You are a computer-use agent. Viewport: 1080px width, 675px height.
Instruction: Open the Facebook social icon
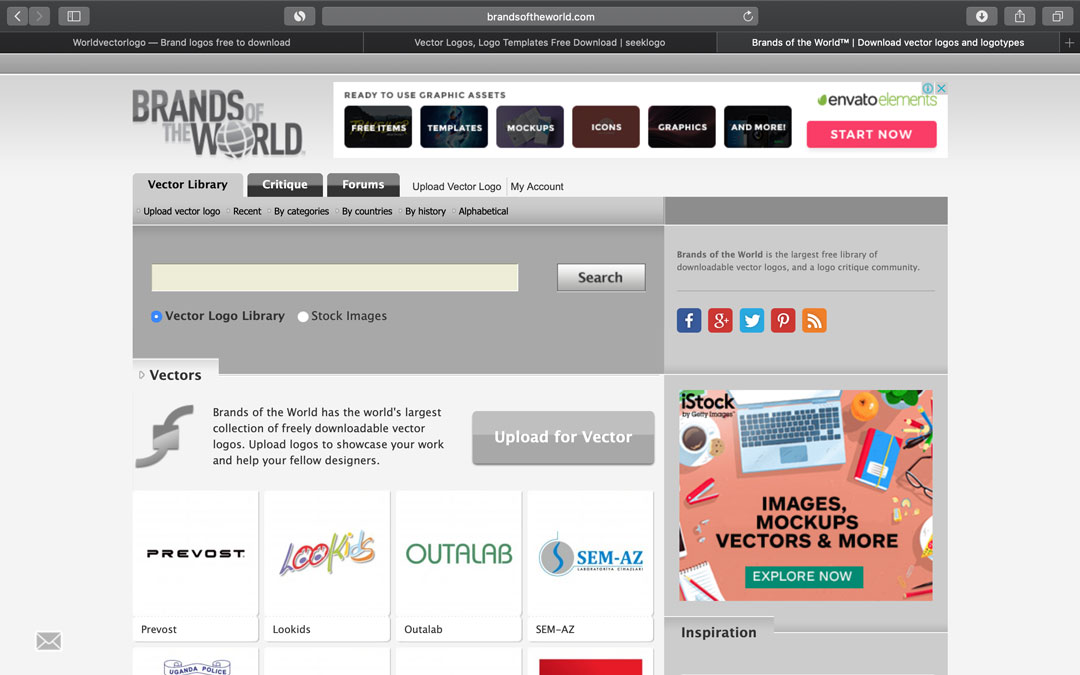click(689, 320)
